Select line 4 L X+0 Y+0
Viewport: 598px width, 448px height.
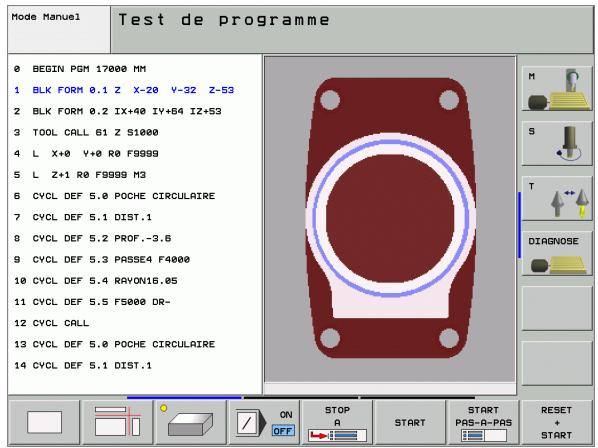(x=86, y=154)
